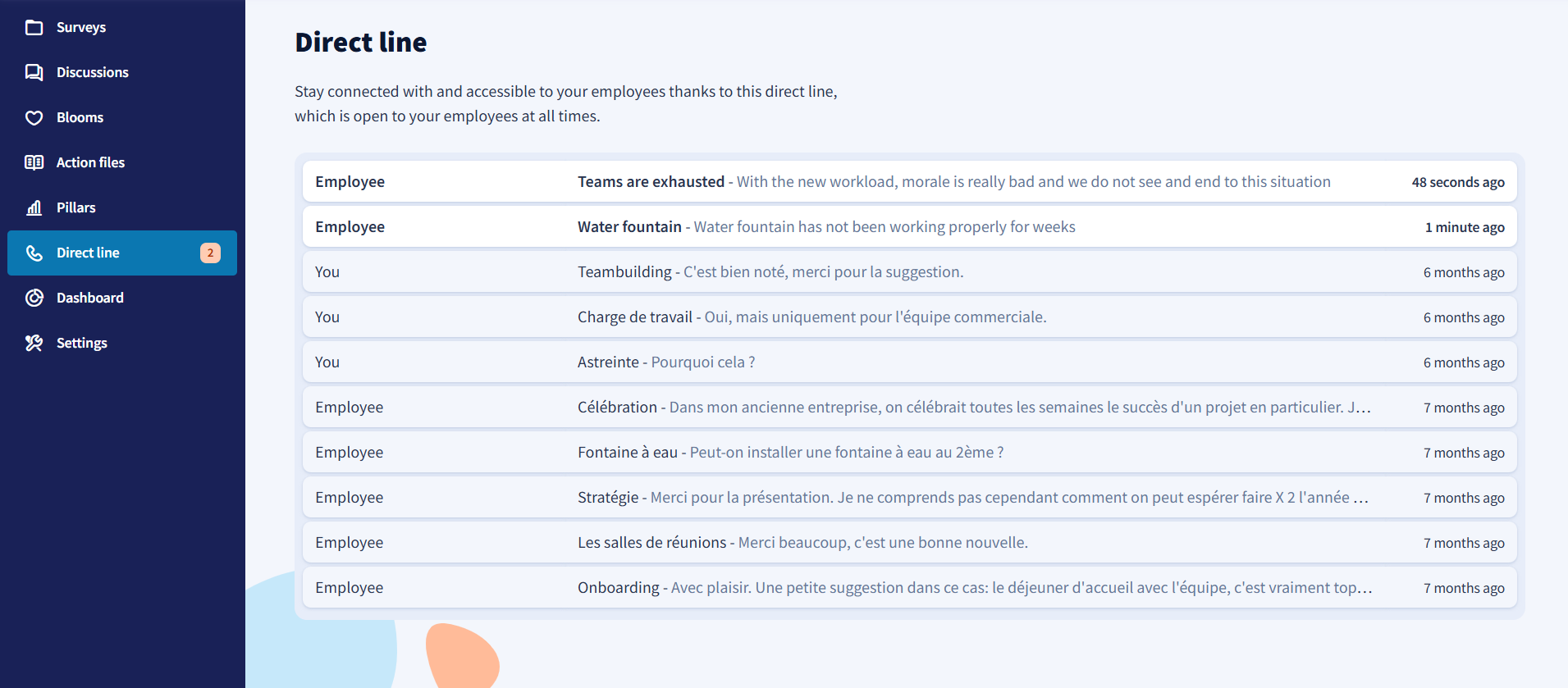Open the Surveys menu item
1568x688 pixels.
(x=122, y=27)
